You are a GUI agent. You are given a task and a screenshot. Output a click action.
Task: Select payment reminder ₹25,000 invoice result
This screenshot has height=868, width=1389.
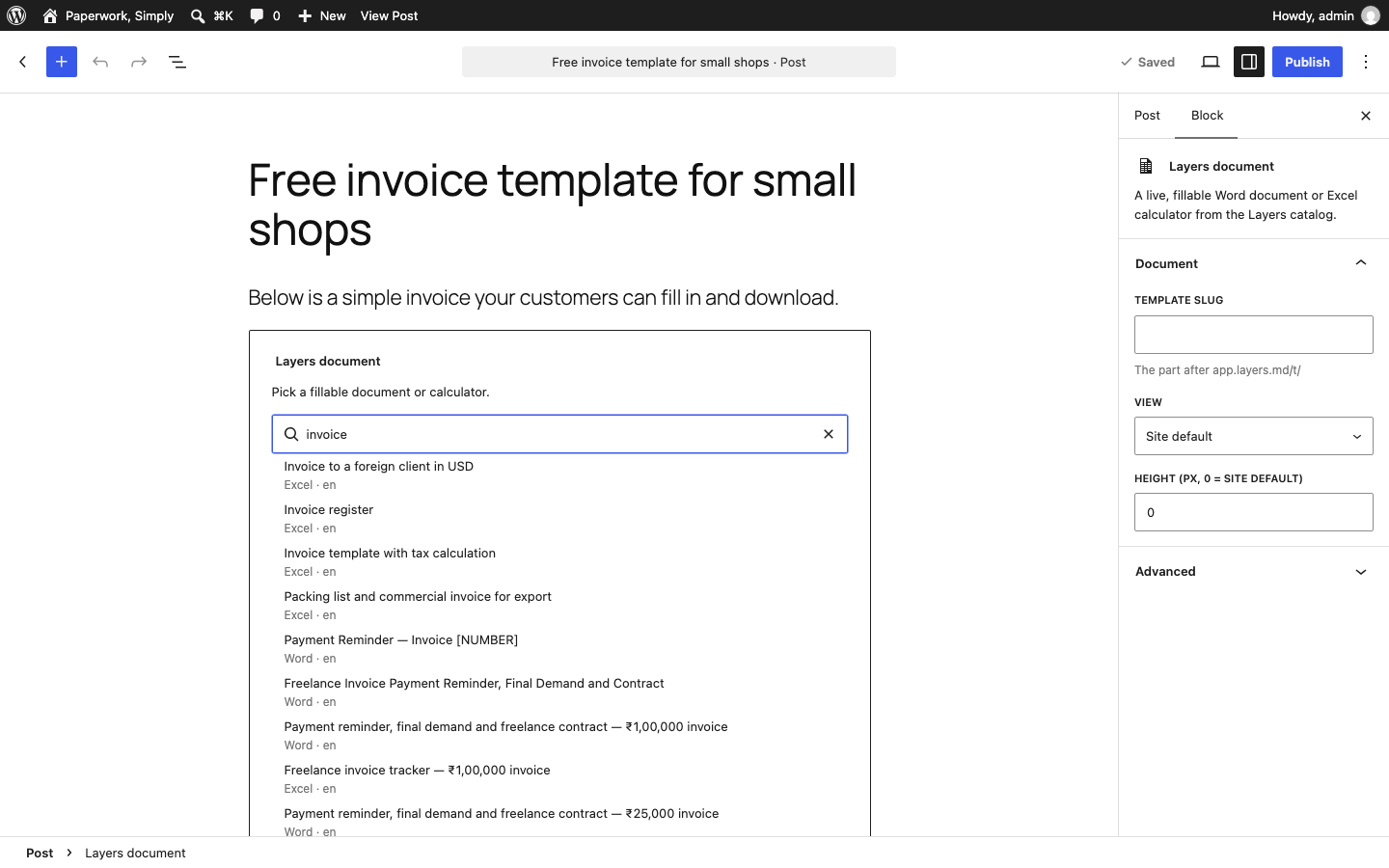pyautogui.click(x=559, y=822)
